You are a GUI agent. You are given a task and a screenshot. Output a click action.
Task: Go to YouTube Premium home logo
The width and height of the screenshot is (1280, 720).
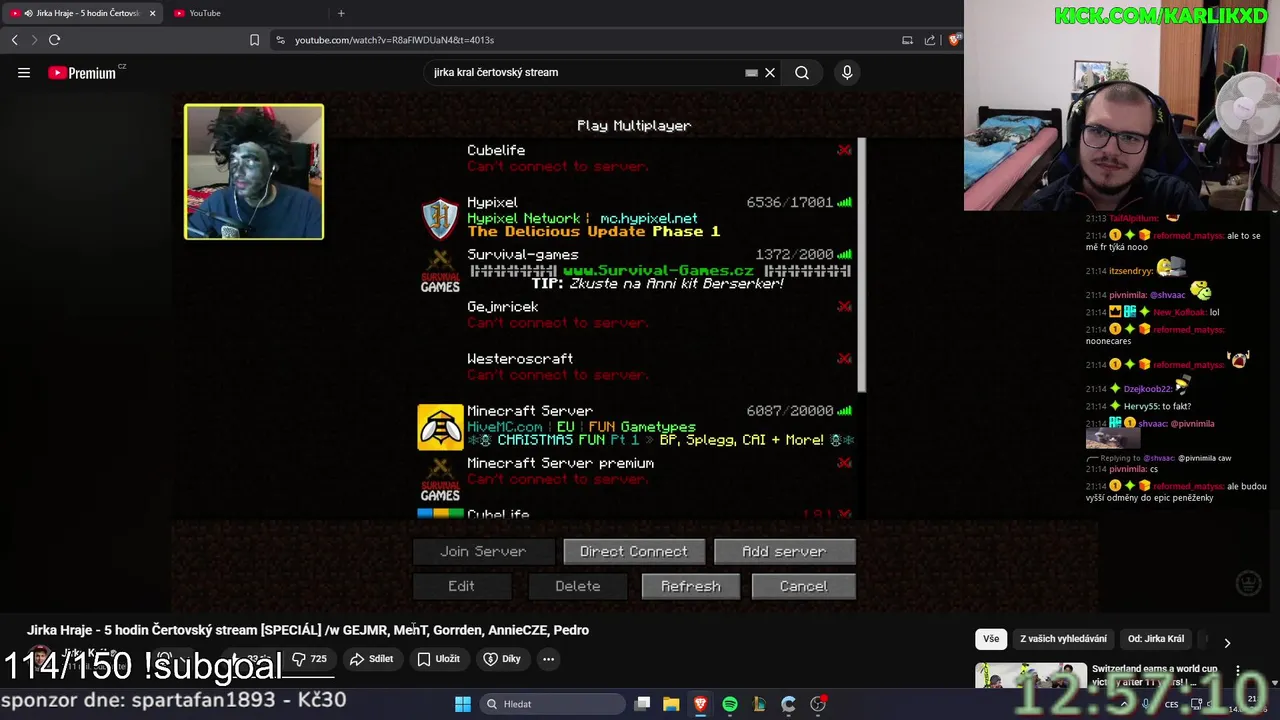(x=82, y=72)
